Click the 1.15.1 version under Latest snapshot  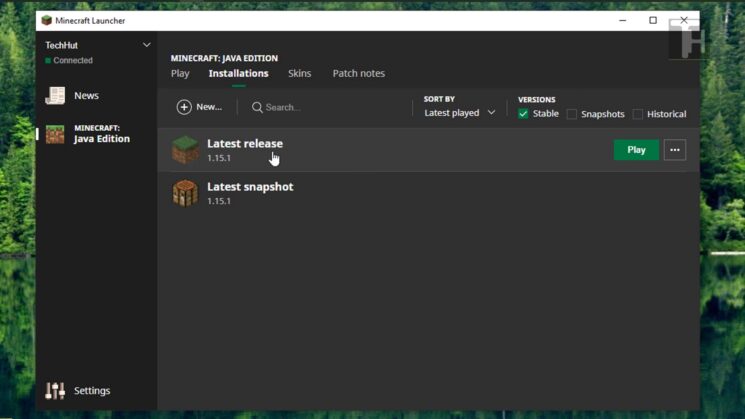coord(219,201)
